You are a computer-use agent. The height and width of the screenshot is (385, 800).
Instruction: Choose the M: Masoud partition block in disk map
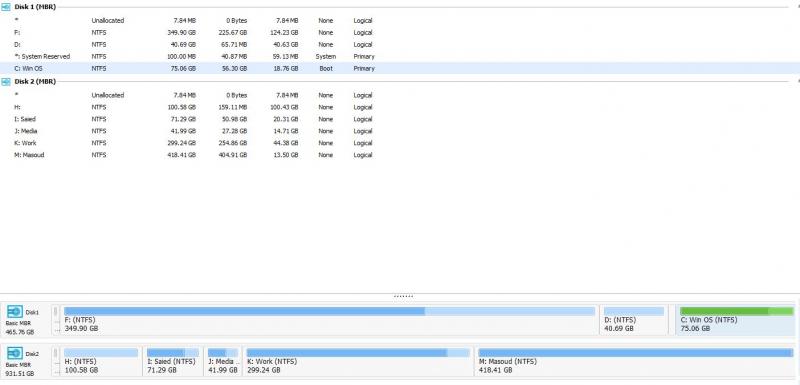click(x=636, y=361)
